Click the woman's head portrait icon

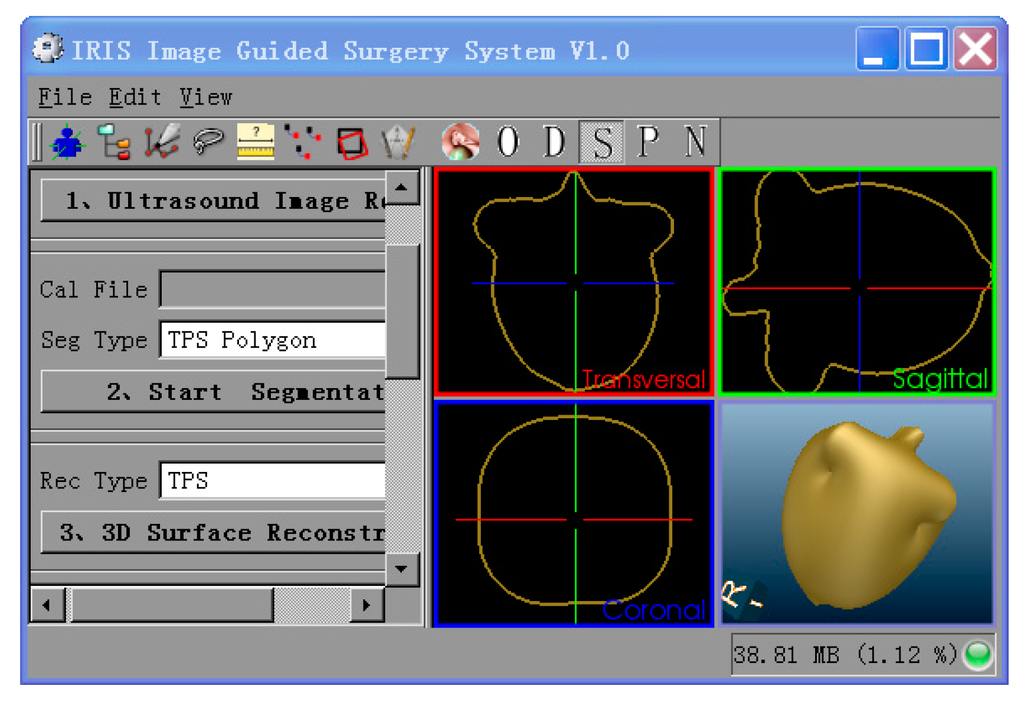pyautogui.click(x=460, y=143)
